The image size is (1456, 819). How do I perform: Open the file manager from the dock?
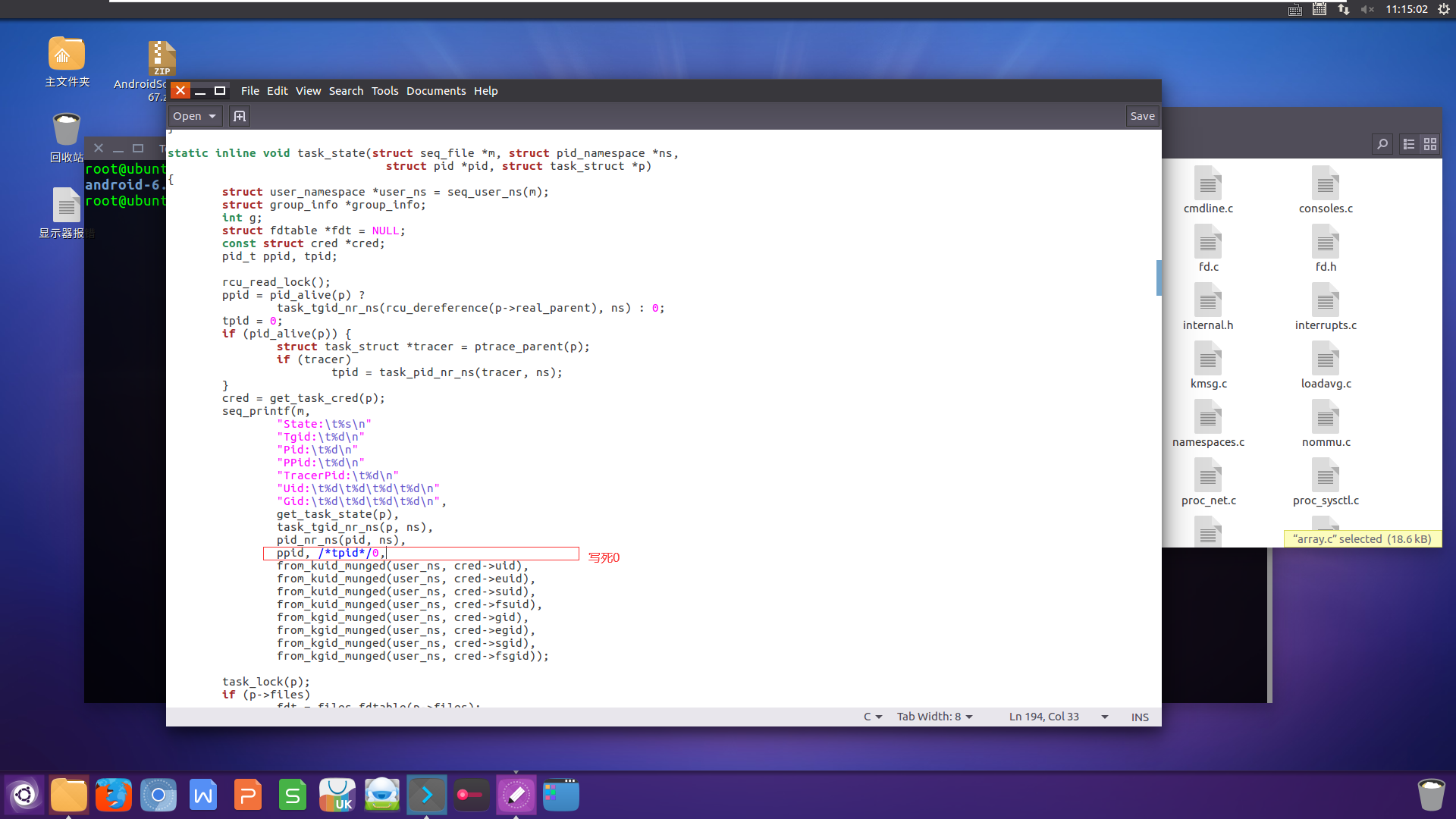click(x=69, y=795)
